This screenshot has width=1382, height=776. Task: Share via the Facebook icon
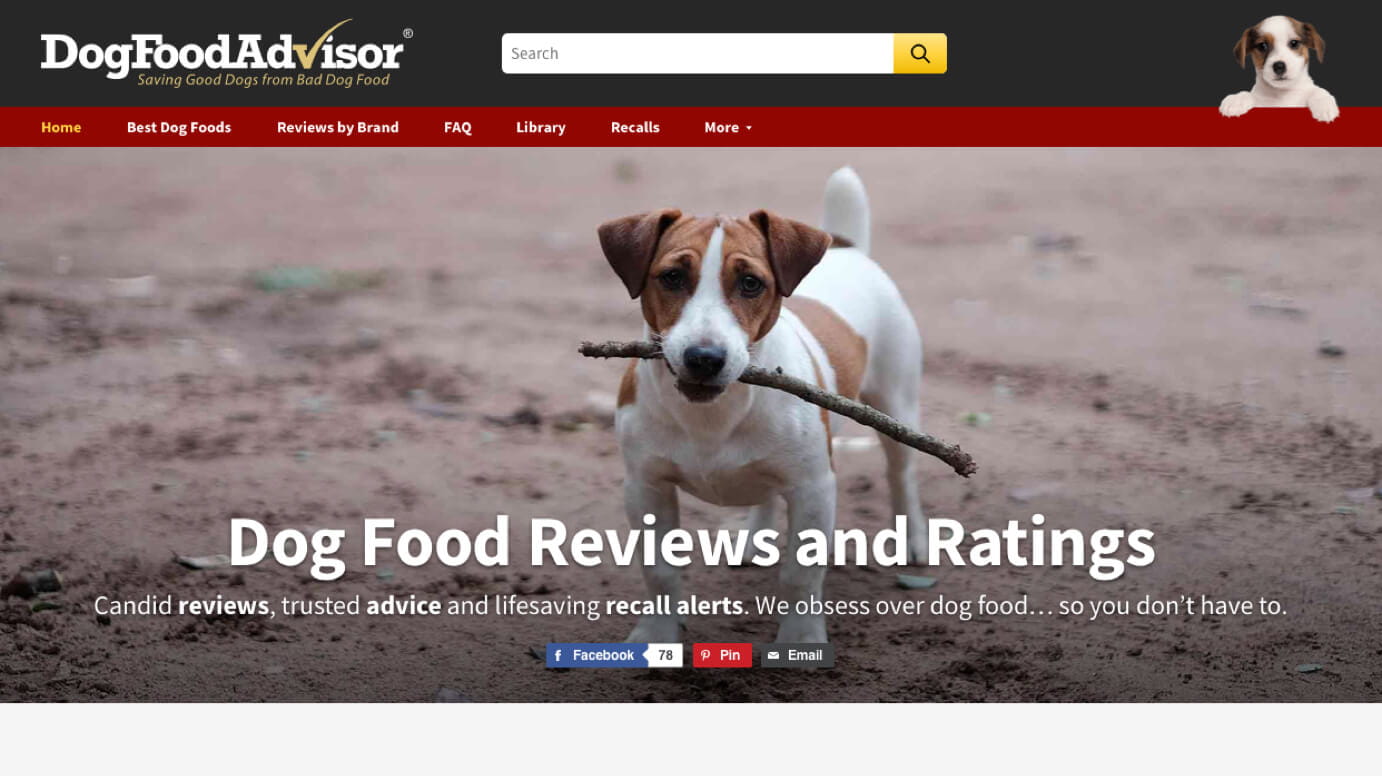(558, 656)
